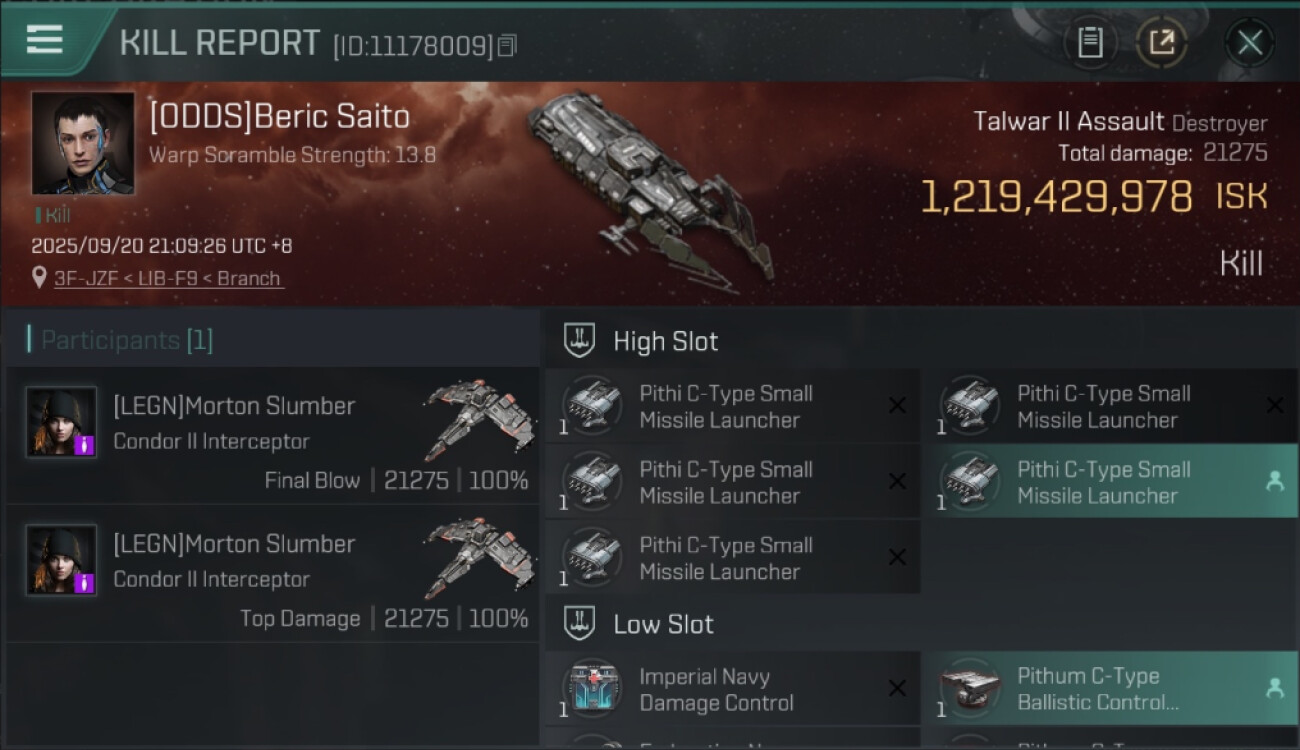Screen dimensions: 1300x750
Task: Click the highlighted Pithi Missile Launcher person icon
Action: (1274, 481)
